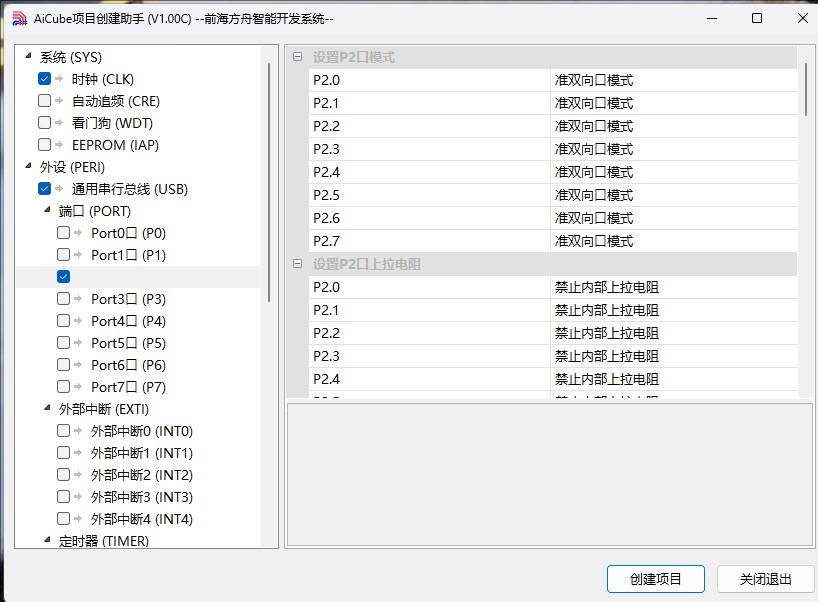Select the Port3口 (P3) tree label

[x=128, y=299]
